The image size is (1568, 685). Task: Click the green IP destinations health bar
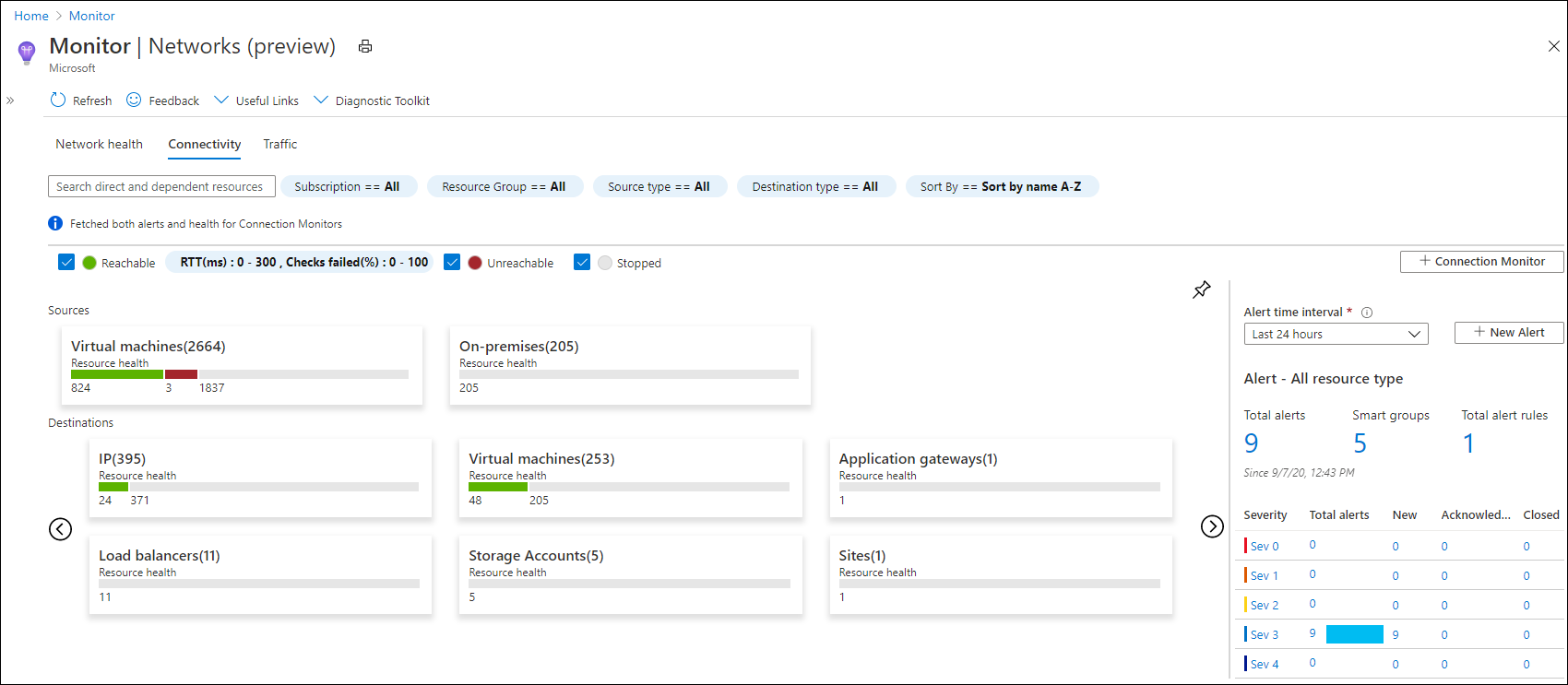(113, 487)
